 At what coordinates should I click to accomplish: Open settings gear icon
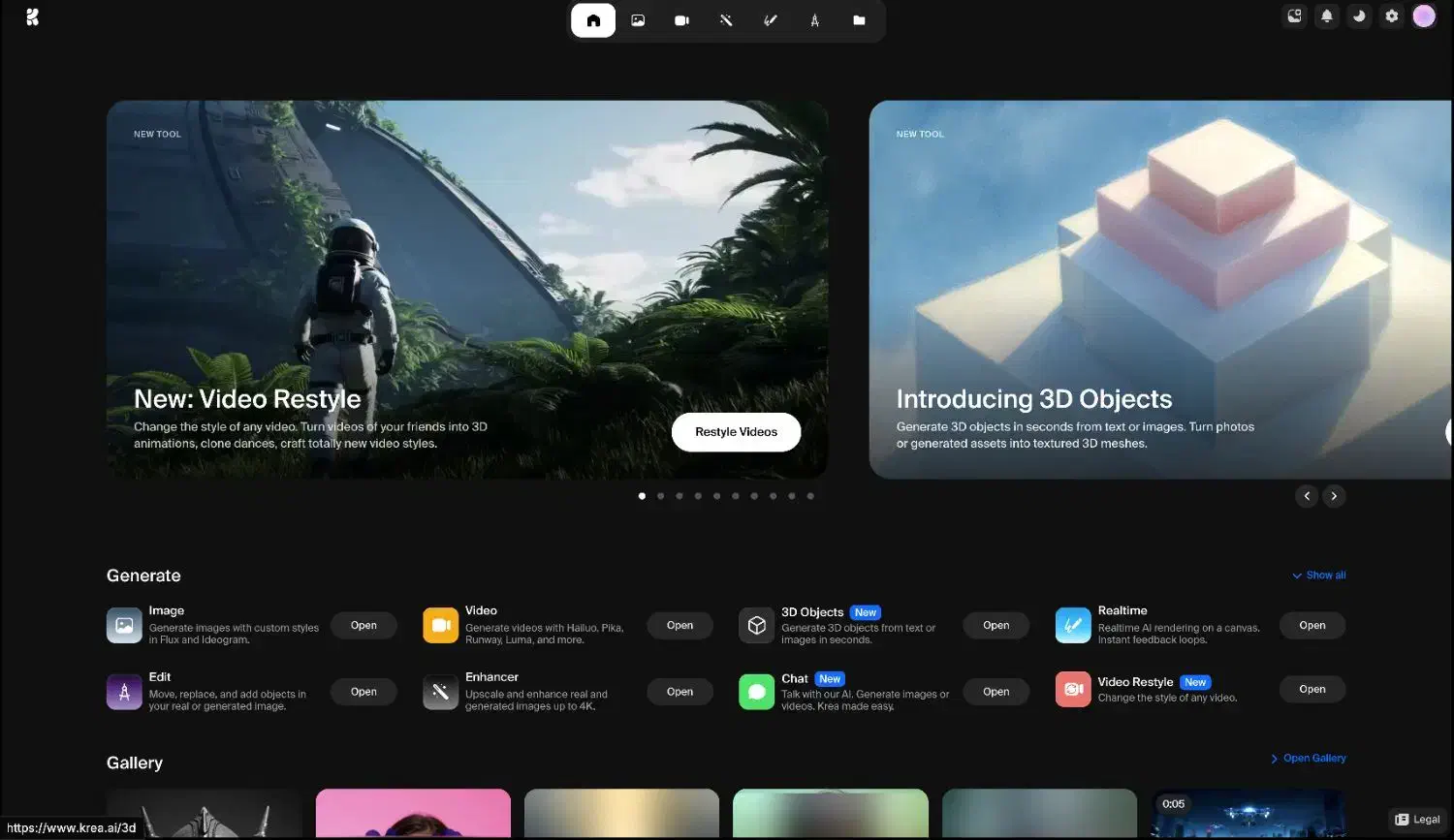point(1392,16)
